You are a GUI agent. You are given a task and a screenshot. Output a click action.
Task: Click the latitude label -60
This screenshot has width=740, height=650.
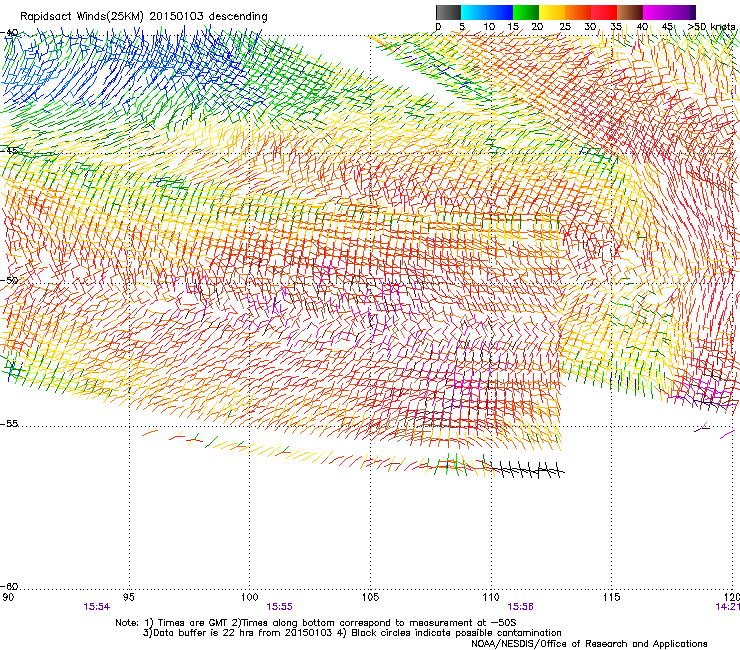(x=9, y=586)
